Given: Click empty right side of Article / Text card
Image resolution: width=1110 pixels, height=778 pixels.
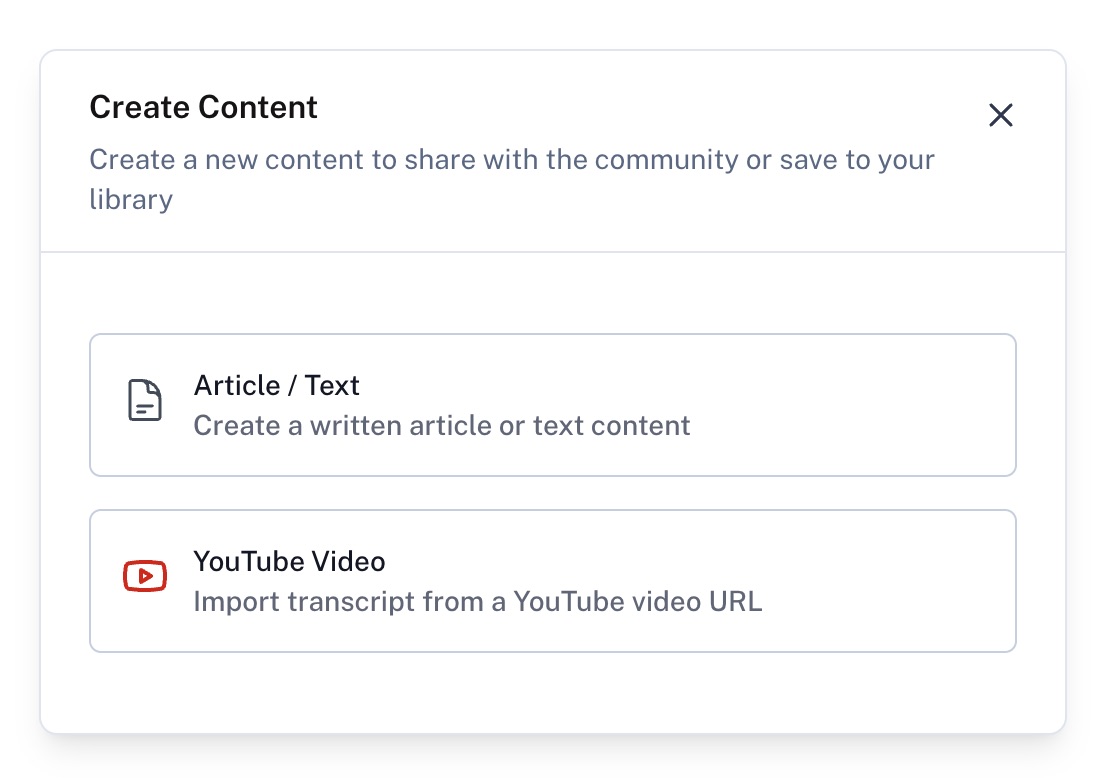Looking at the screenshot, I should point(880,405).
